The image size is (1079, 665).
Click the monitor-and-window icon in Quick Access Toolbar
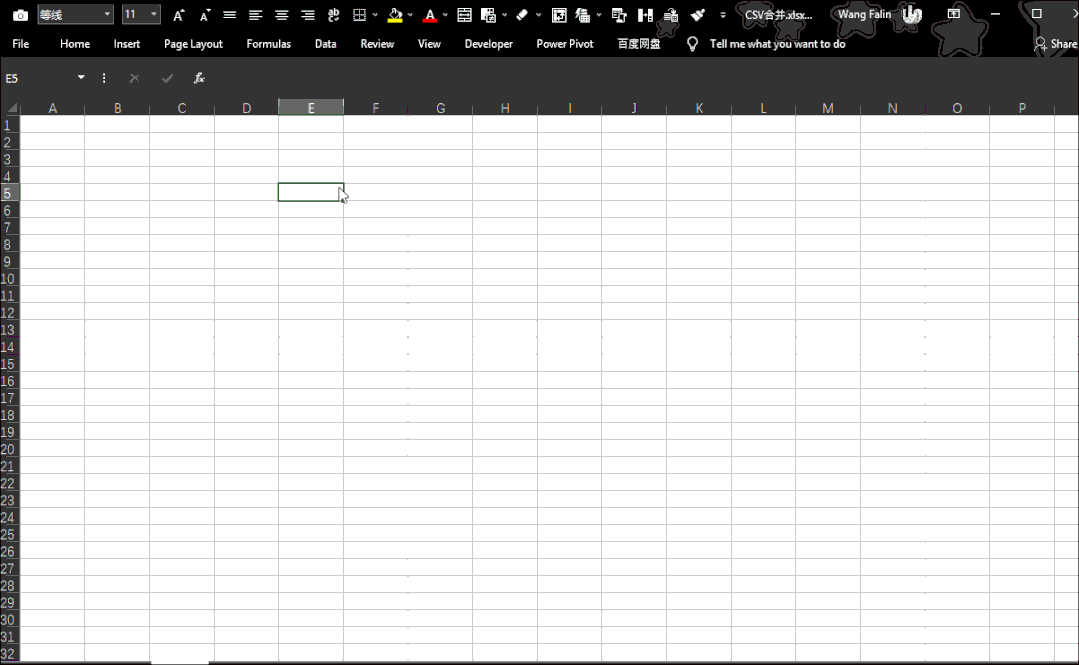tap(619, 14)
